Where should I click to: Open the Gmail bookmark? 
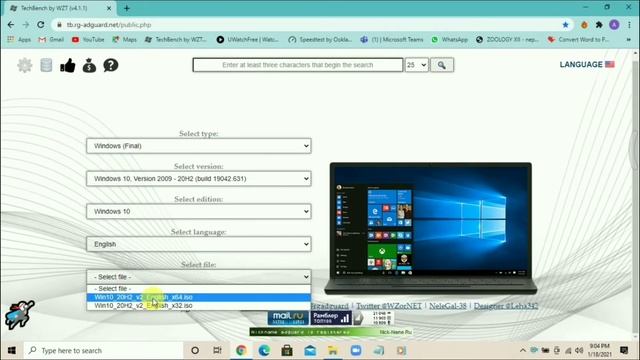(51, 40)
